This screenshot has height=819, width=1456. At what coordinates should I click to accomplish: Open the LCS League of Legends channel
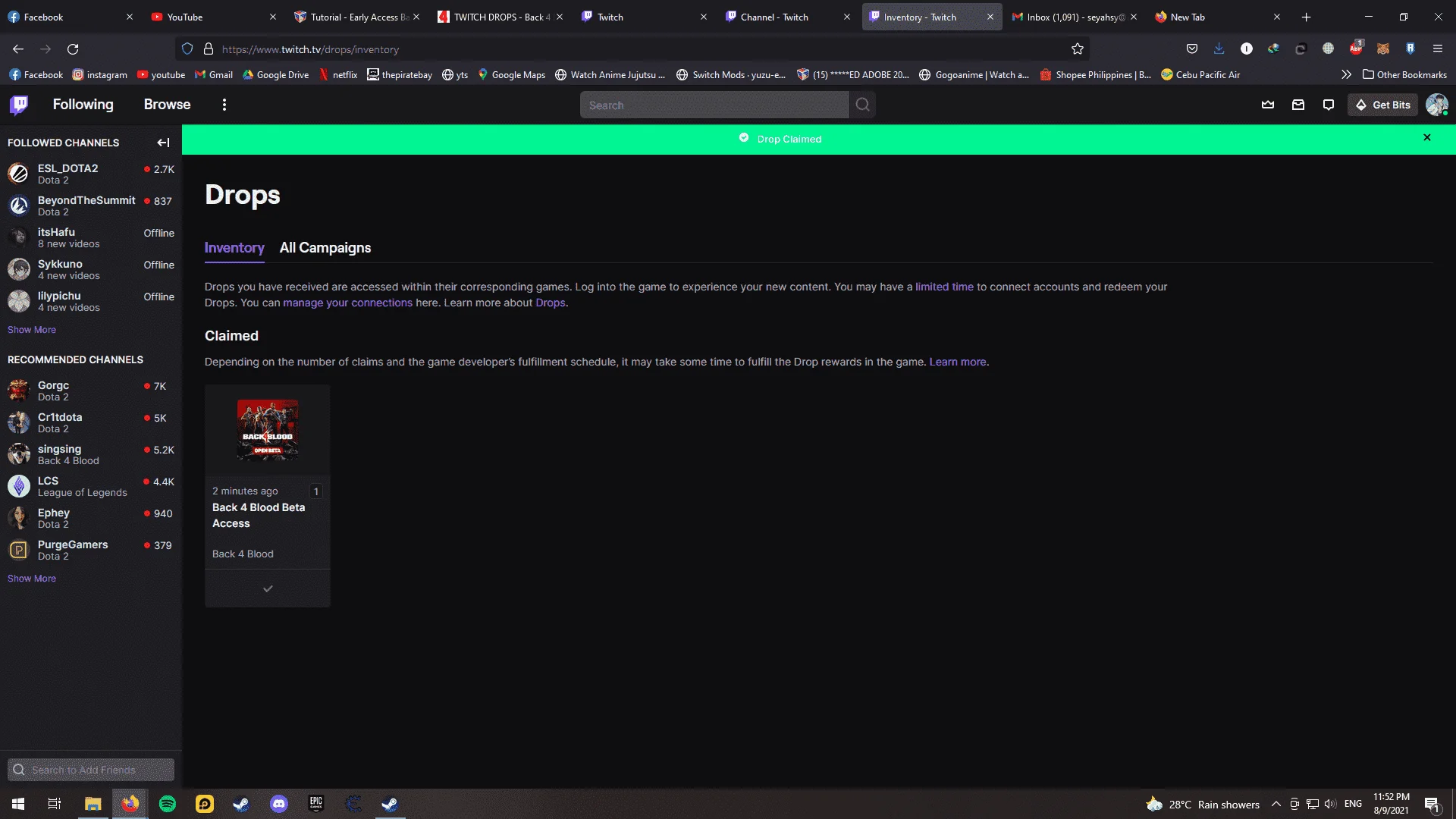coord(91,486)
